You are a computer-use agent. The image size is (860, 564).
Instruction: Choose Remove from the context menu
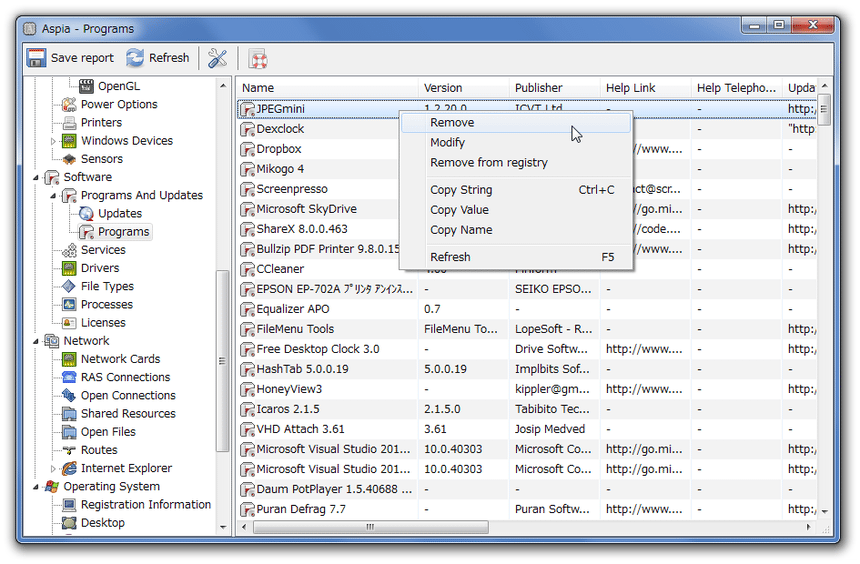point(516,123)
